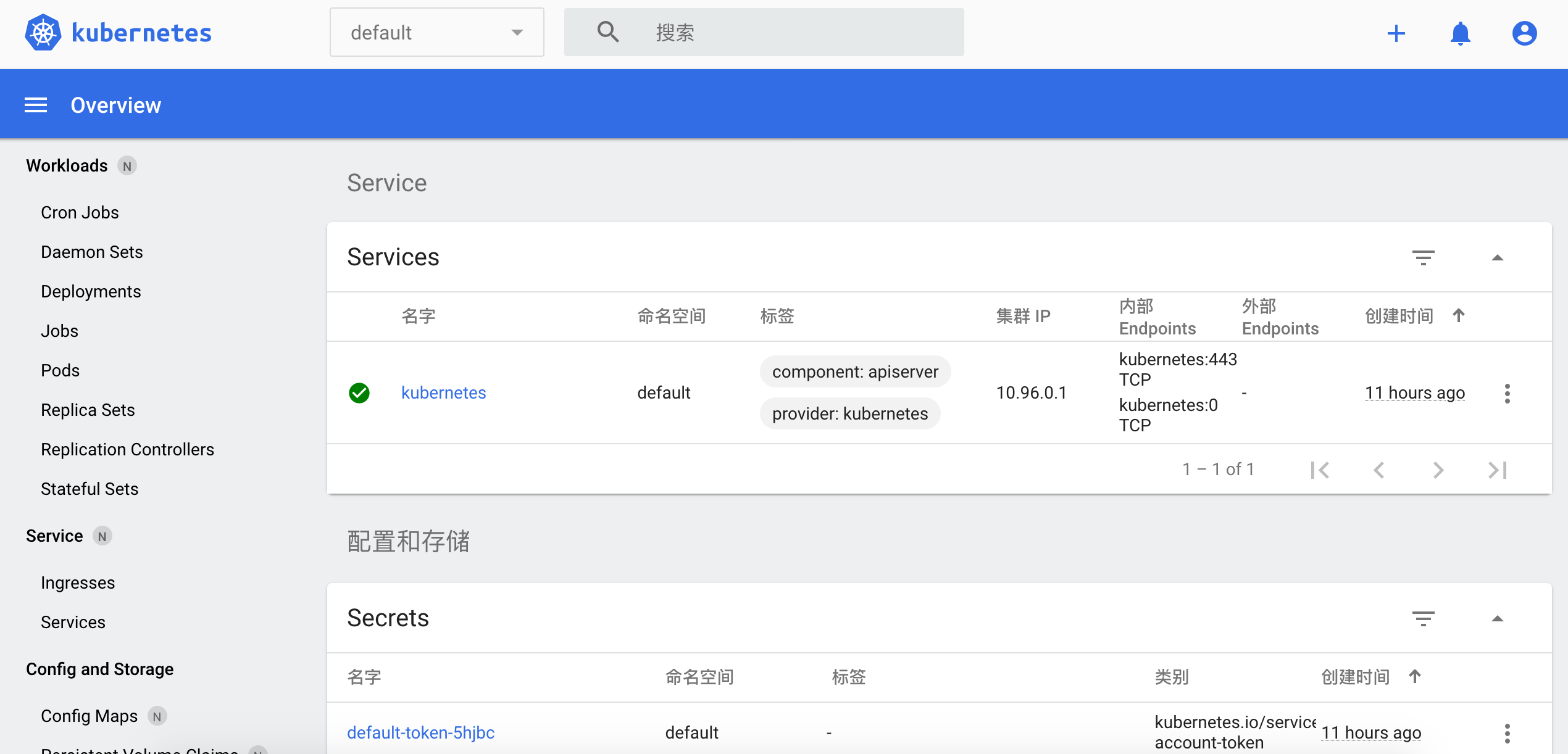The width and height of the screenshot is (1568, 754).
Task: Open the default-token-5hjbc secret link
Action: (x=420, y=733)
